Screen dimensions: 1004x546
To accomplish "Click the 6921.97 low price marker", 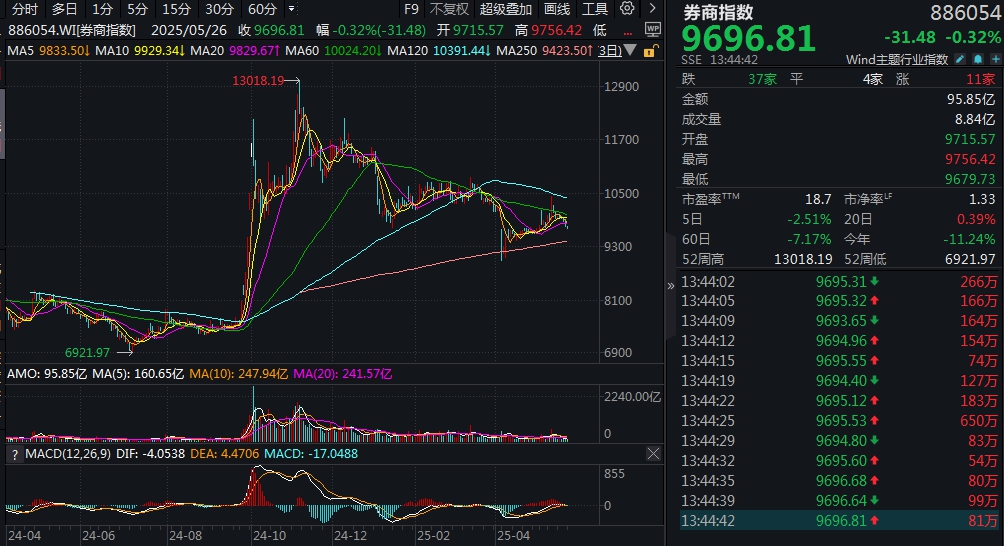I will point(87,353).
